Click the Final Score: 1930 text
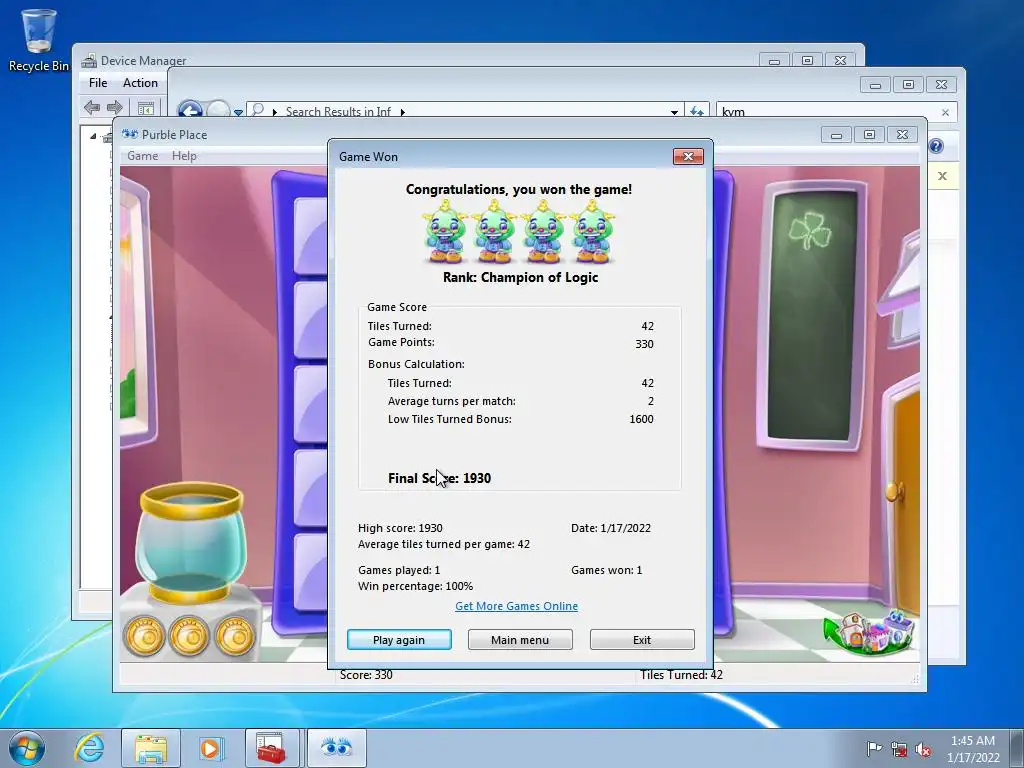The height and width of the screenshot is (768, 1024). click(440, 478)
